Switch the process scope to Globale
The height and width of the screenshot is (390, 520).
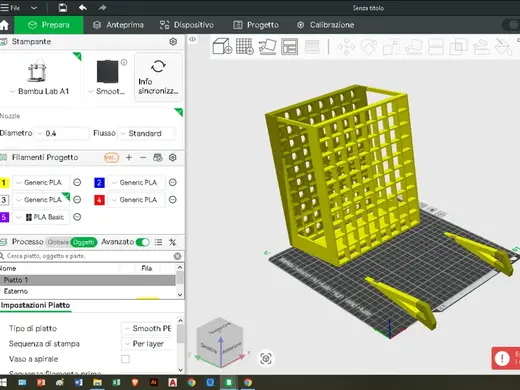pos(58,242)
